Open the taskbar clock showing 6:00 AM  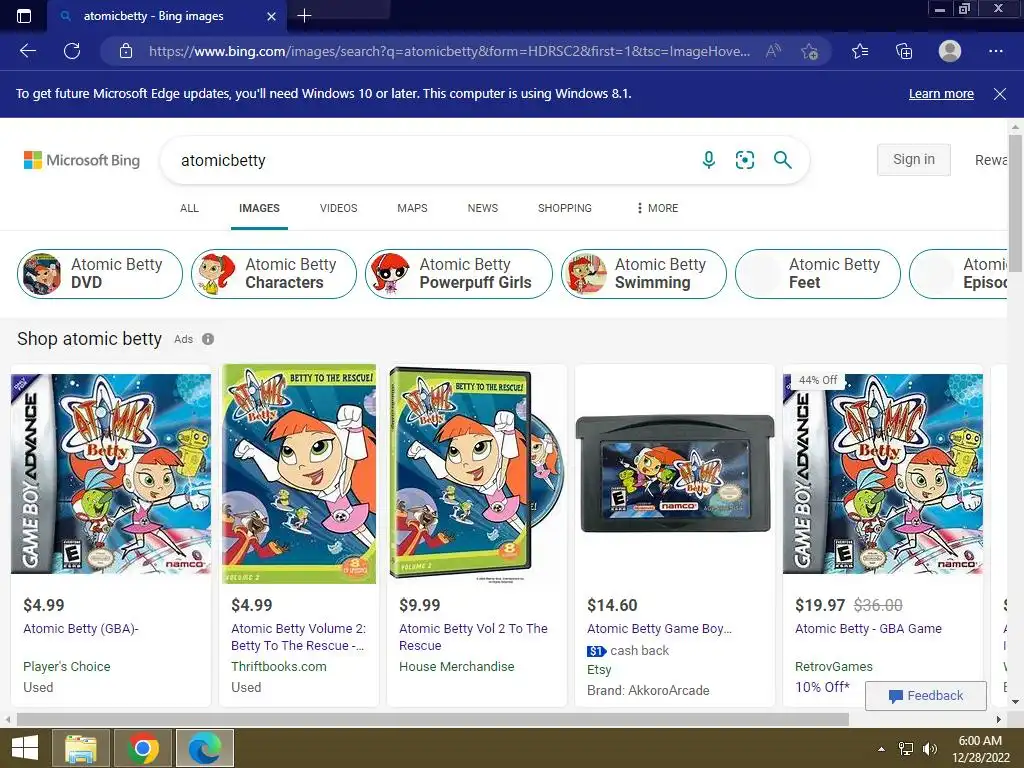click(980, 749)
